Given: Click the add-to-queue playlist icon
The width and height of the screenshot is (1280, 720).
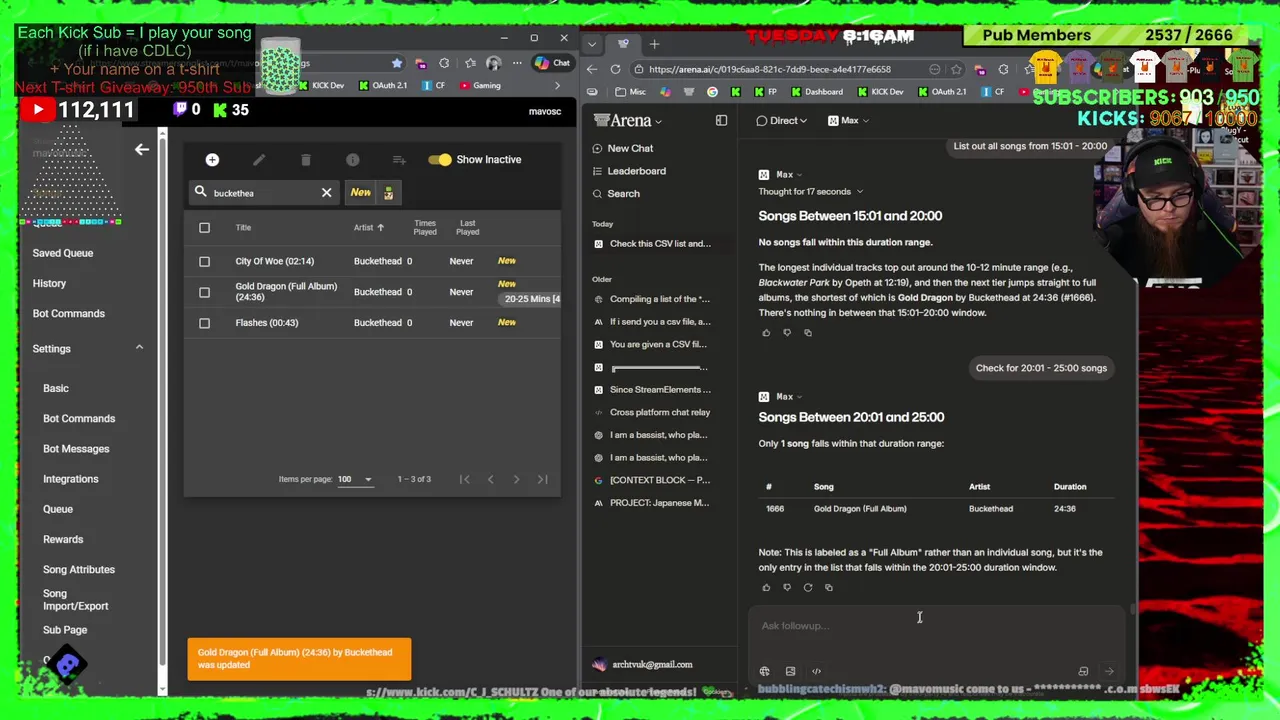Looking at the screenshot, I should coord(399,160).
